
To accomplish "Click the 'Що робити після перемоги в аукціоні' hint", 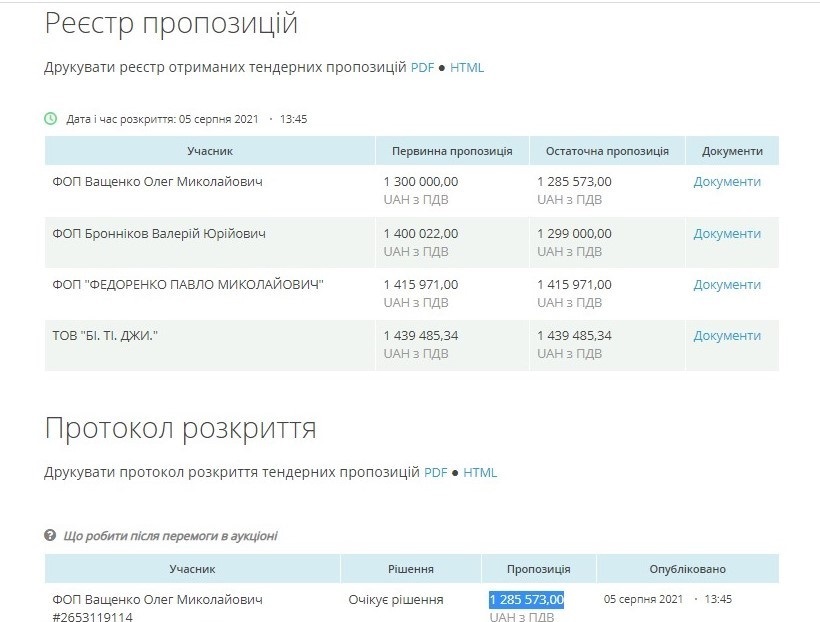I will [x=170, y=536].
